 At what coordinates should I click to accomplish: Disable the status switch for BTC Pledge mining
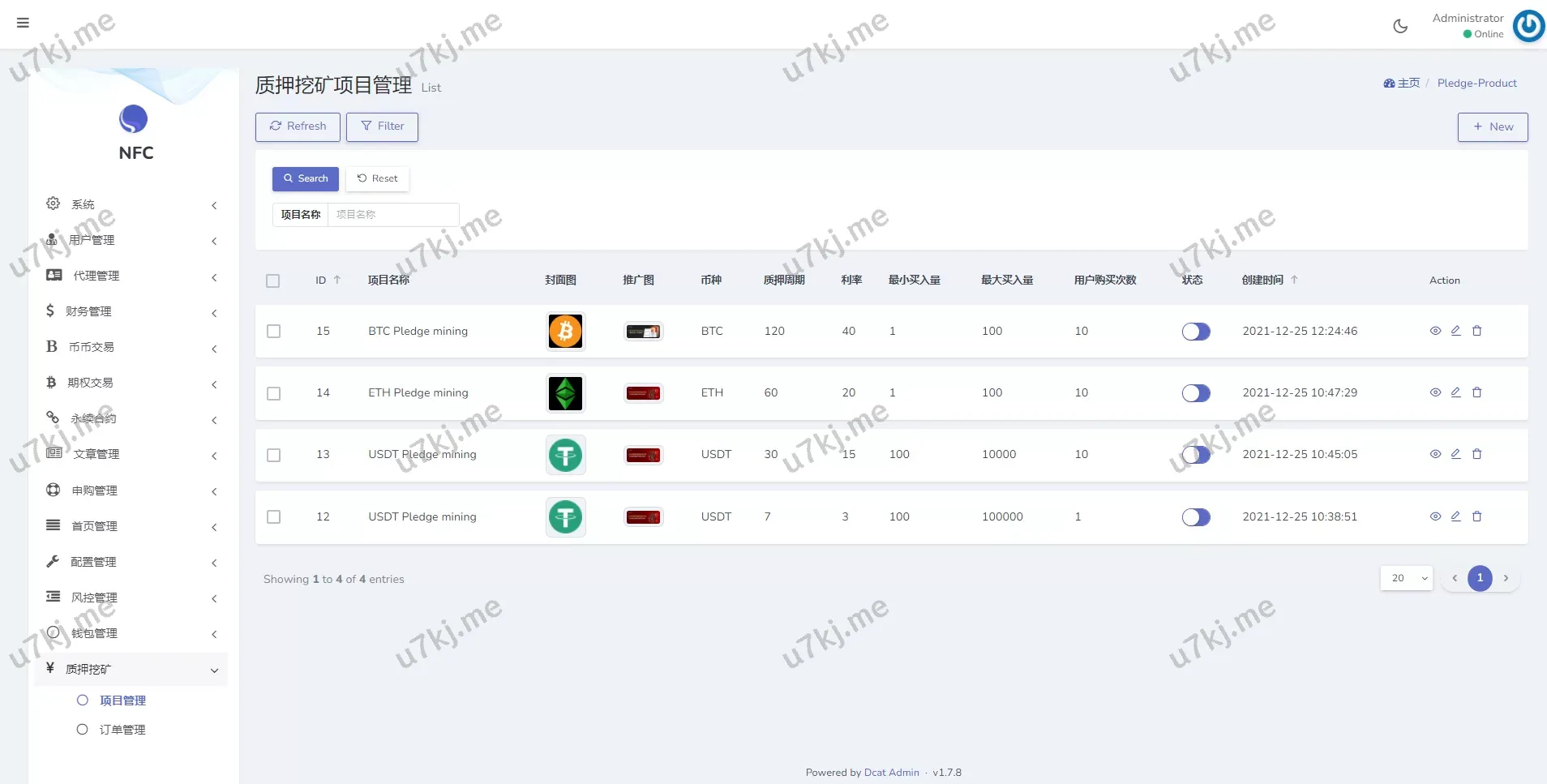[x=1197, y=331]
